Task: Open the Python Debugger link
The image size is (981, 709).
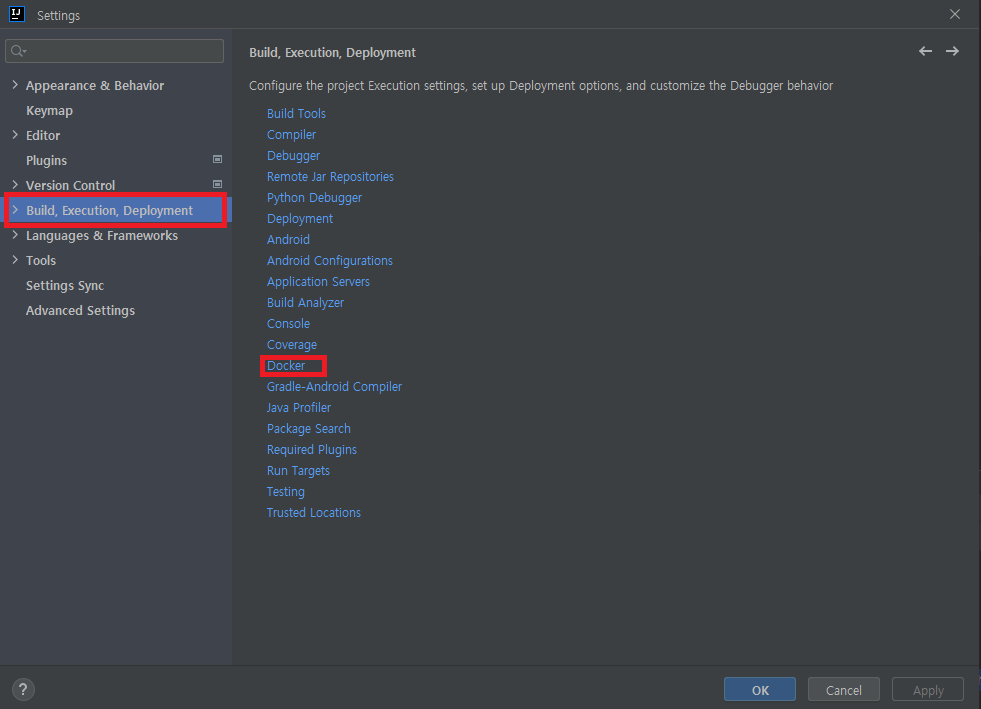Action: (x=315, y=198)
